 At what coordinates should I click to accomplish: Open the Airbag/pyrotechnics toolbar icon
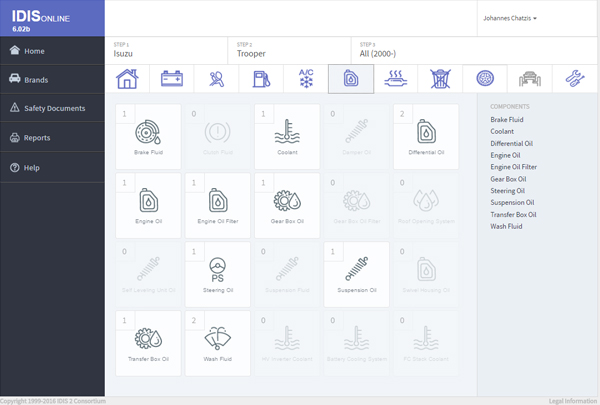217,79
